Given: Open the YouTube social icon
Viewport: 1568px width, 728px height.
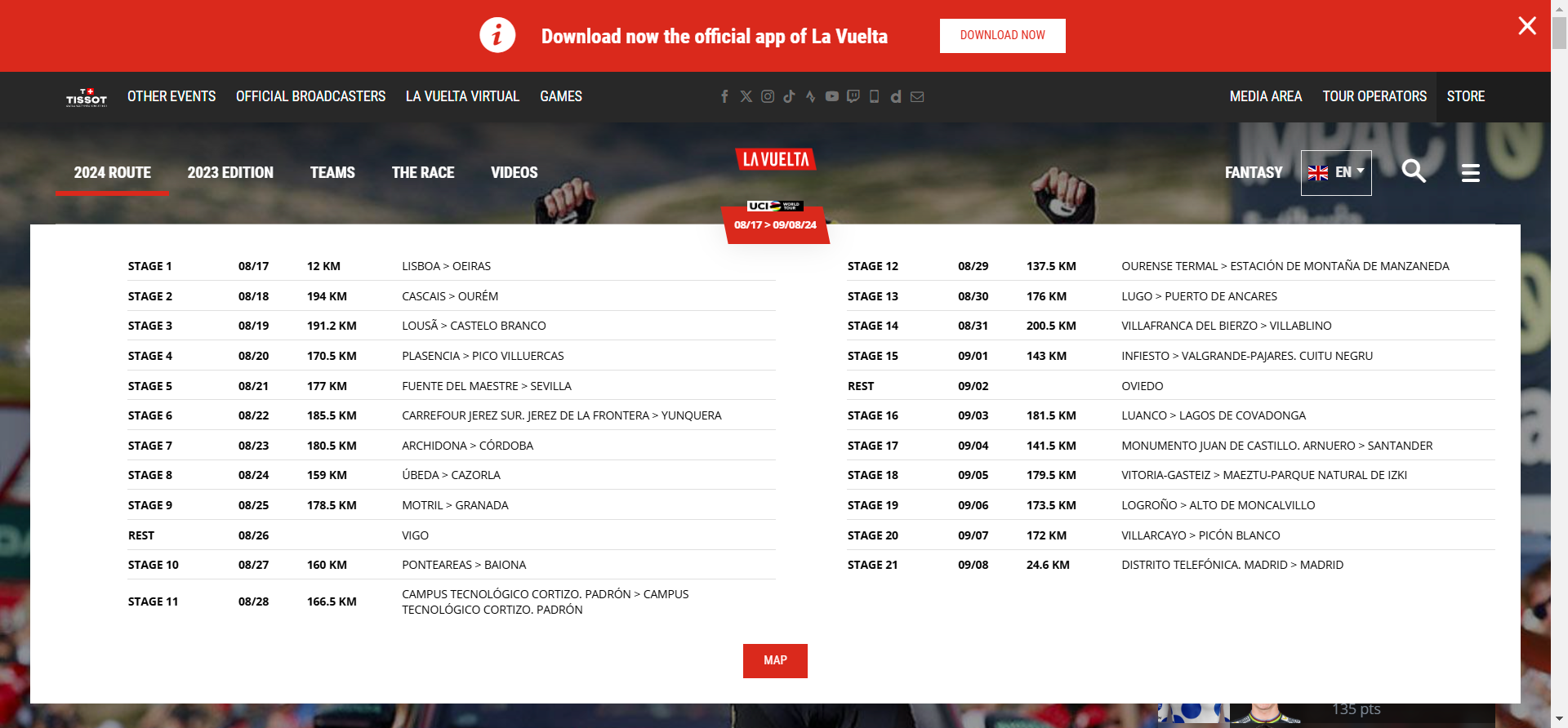Looking at the screenshot, I should pos(831,96).
